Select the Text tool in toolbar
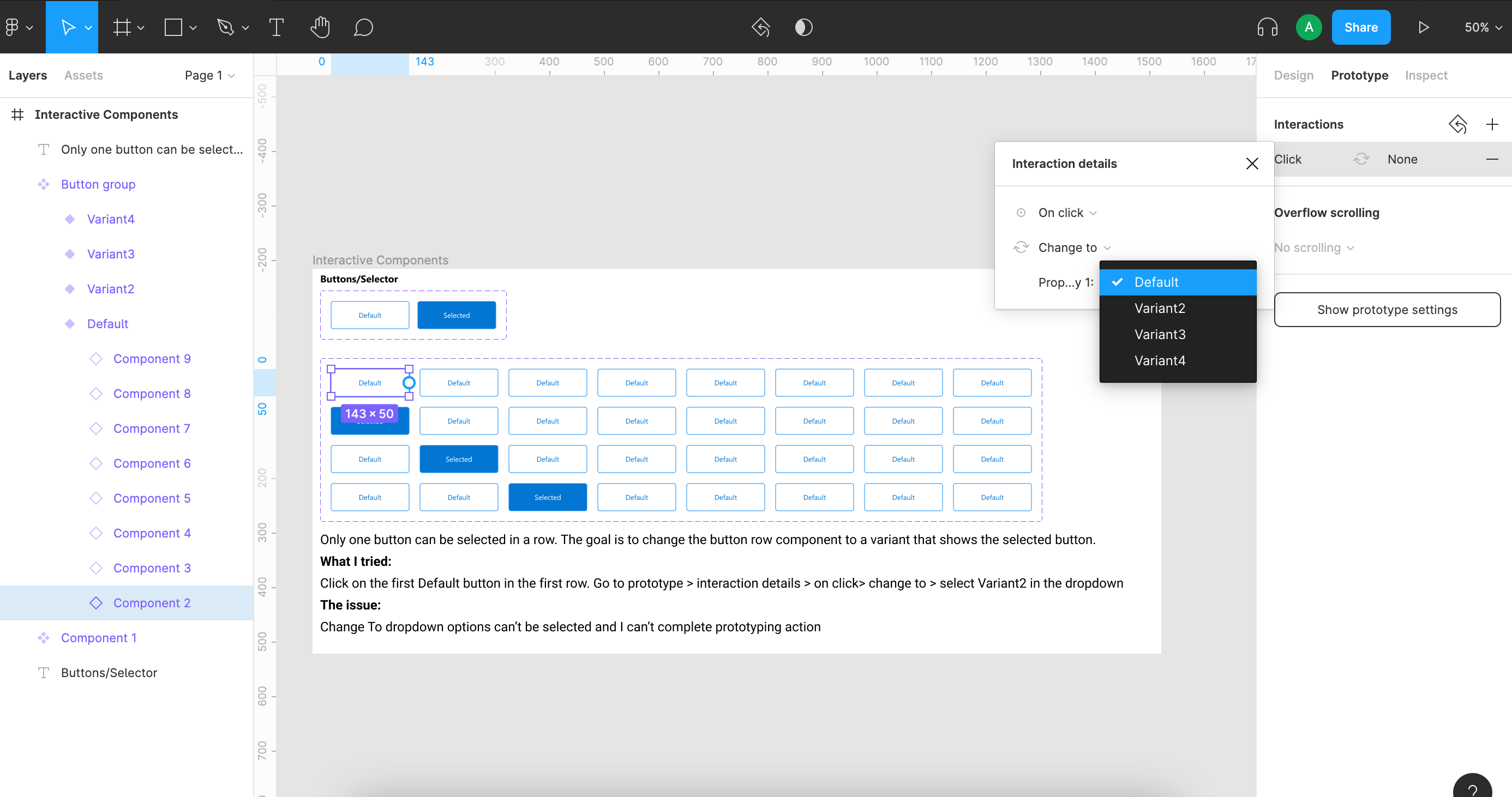Viewport: 1512px width, 797px height. 276,27
